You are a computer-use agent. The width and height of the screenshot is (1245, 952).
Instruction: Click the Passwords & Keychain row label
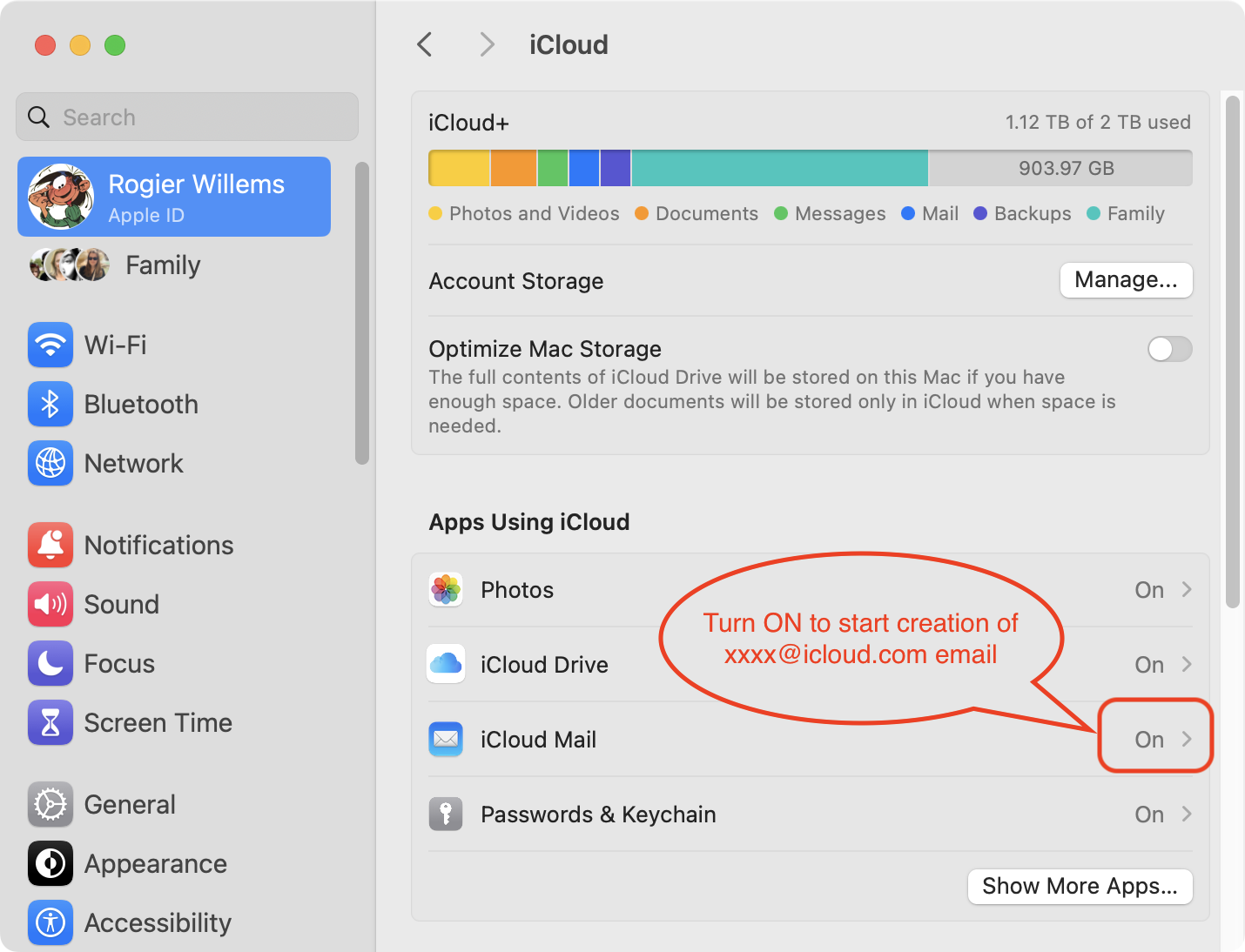point(598,815)
